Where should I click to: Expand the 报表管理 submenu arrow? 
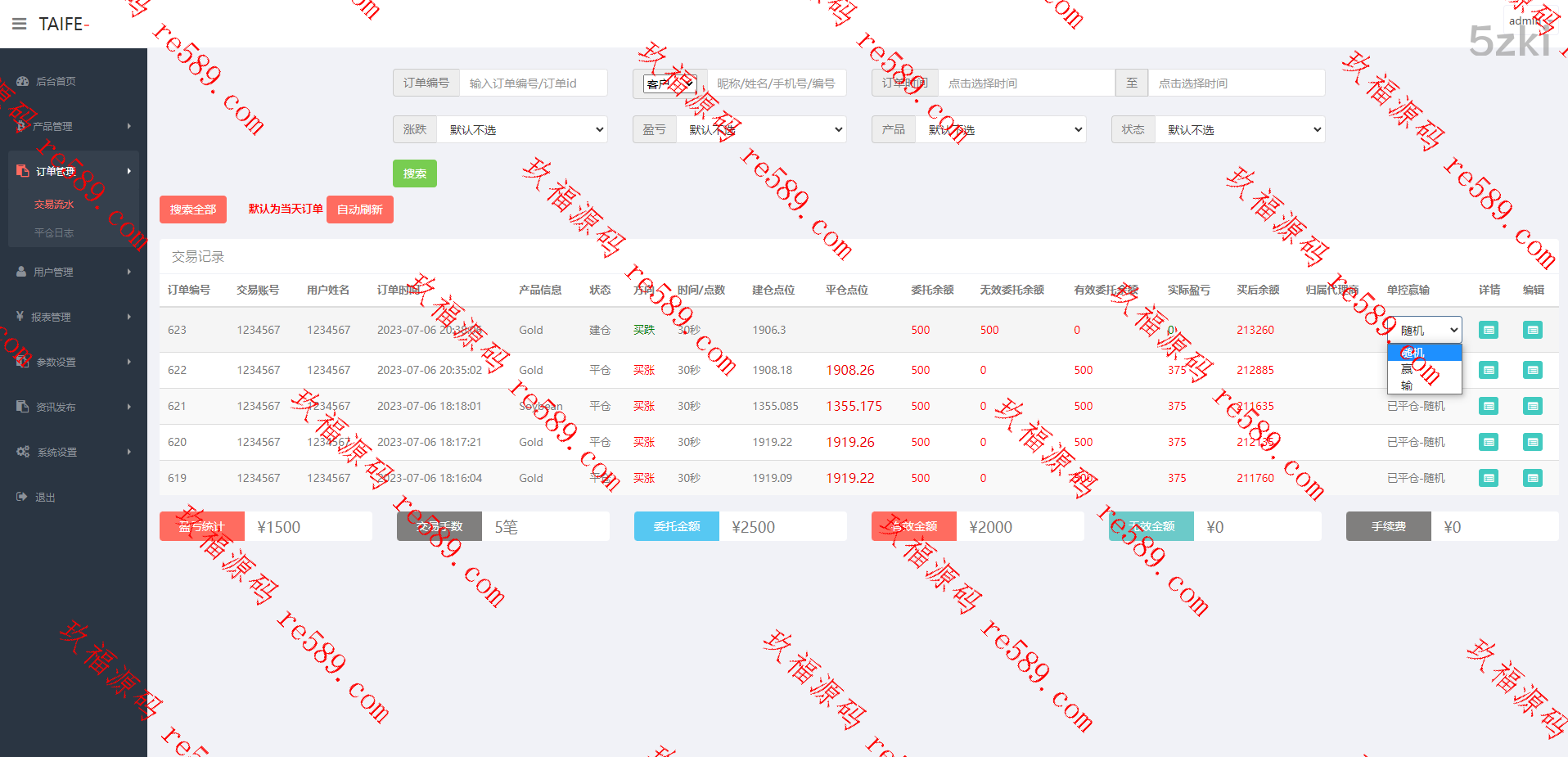[x=129, y=317]
